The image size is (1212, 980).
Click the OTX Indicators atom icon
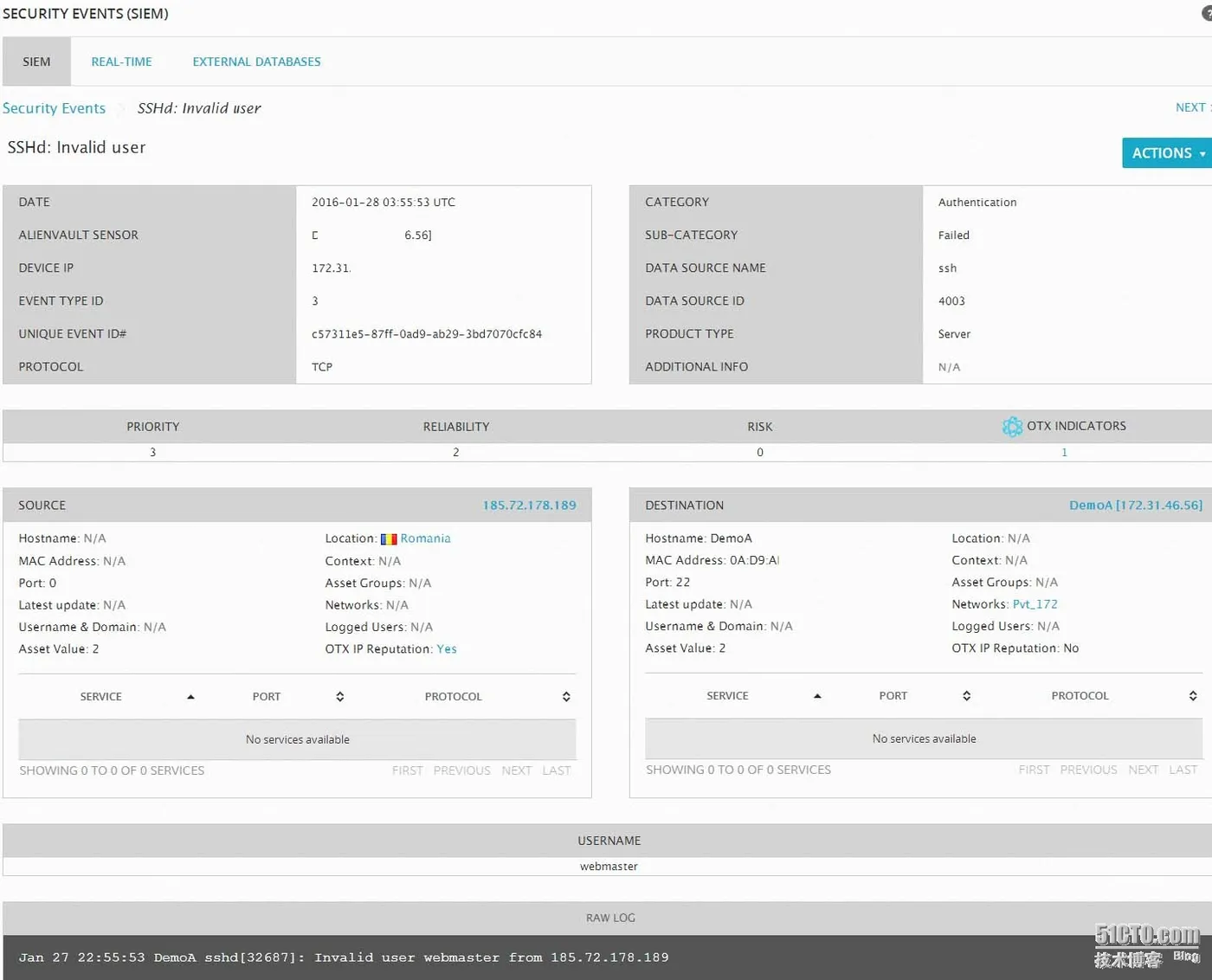(x=1012, y=426)
